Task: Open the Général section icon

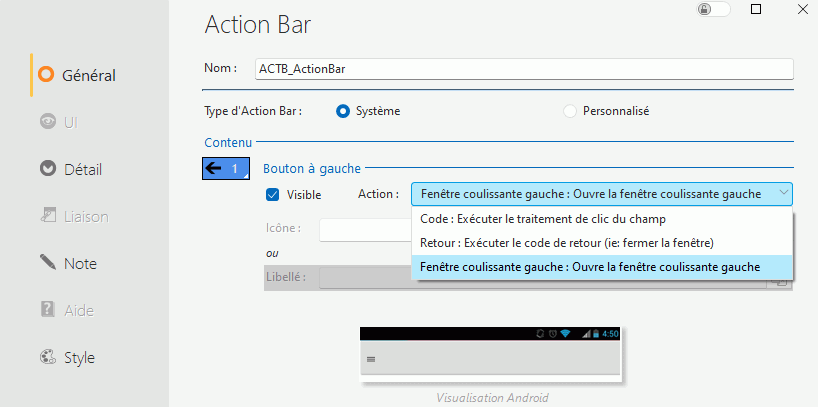Action: (x=46, y=74)
